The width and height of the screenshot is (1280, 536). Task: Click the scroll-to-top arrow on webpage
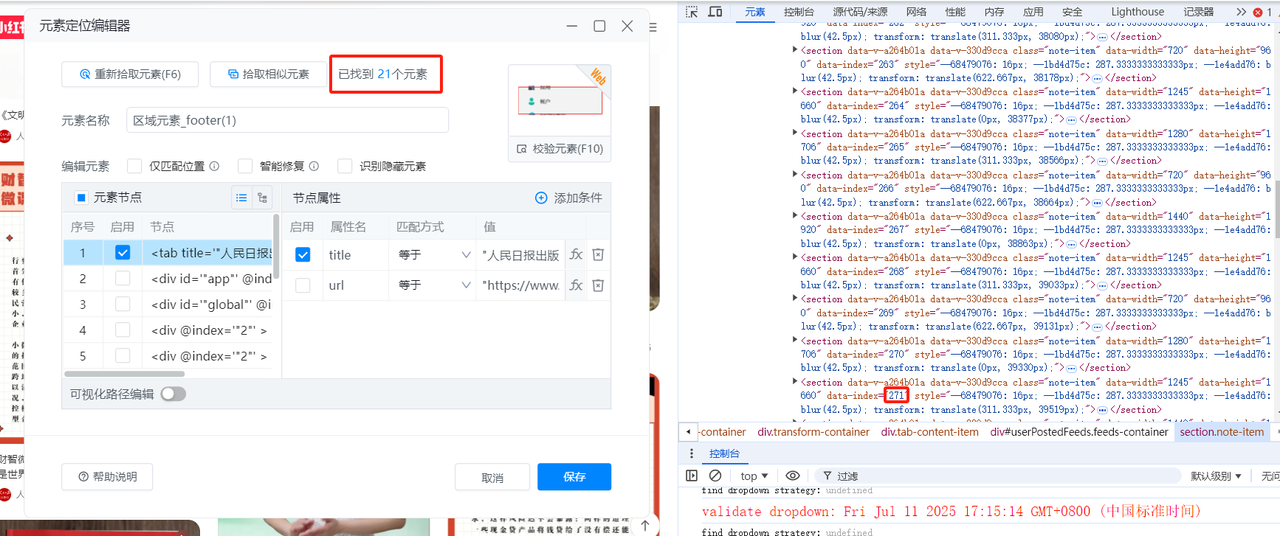pyautogui.click(x=645, y=525)
